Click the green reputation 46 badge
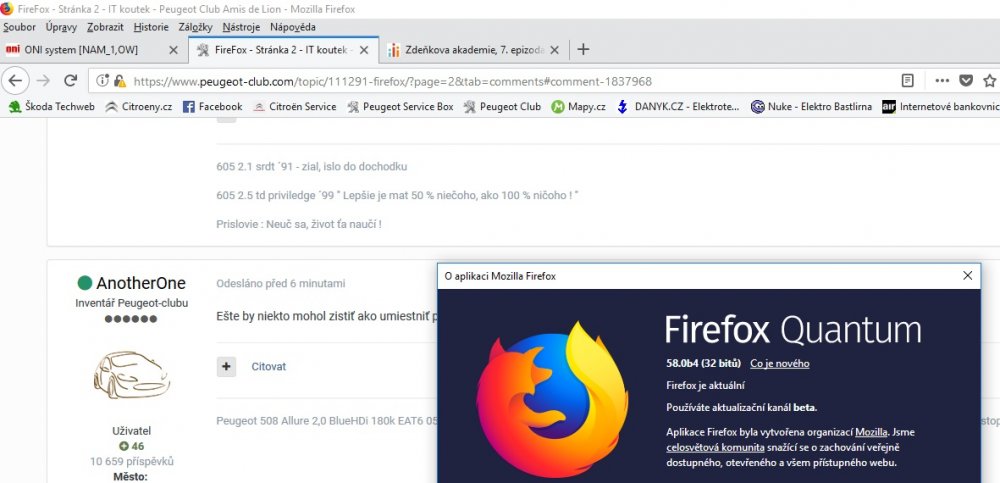The height and width of the screenshot is (483, 1000). click(x=131, y=446)
